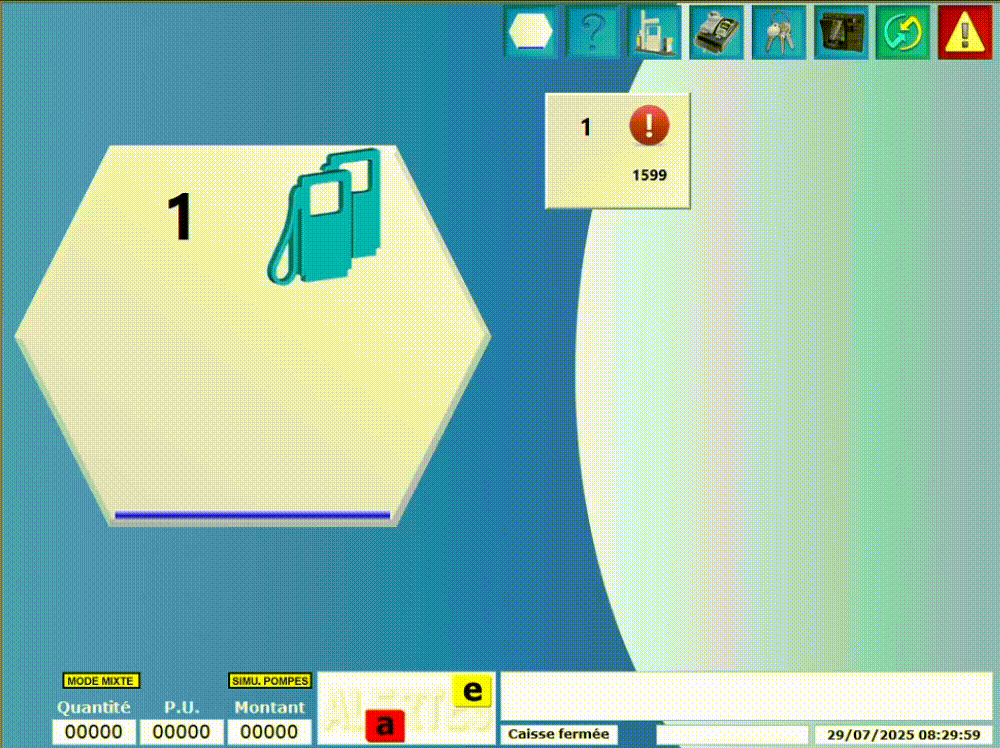Click the blue fuel pumps icon
Viewport: 1000px width, 748px height.
pos(325,216)
